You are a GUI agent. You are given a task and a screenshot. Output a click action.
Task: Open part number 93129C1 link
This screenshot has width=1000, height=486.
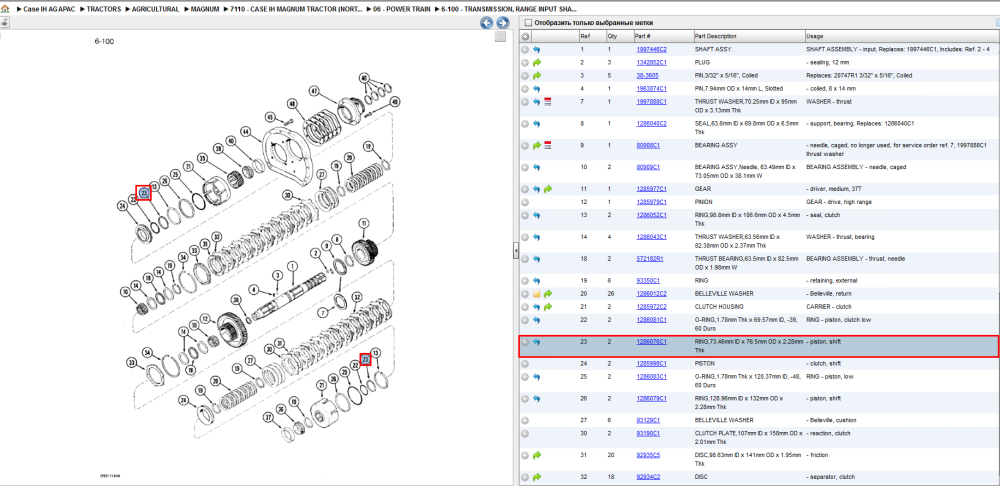tap(648, 420)
